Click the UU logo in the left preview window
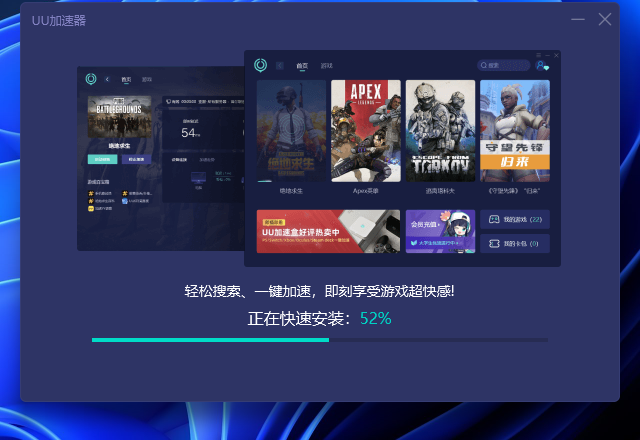This screenshot has height=440, width=640. [x=91, y=78]
